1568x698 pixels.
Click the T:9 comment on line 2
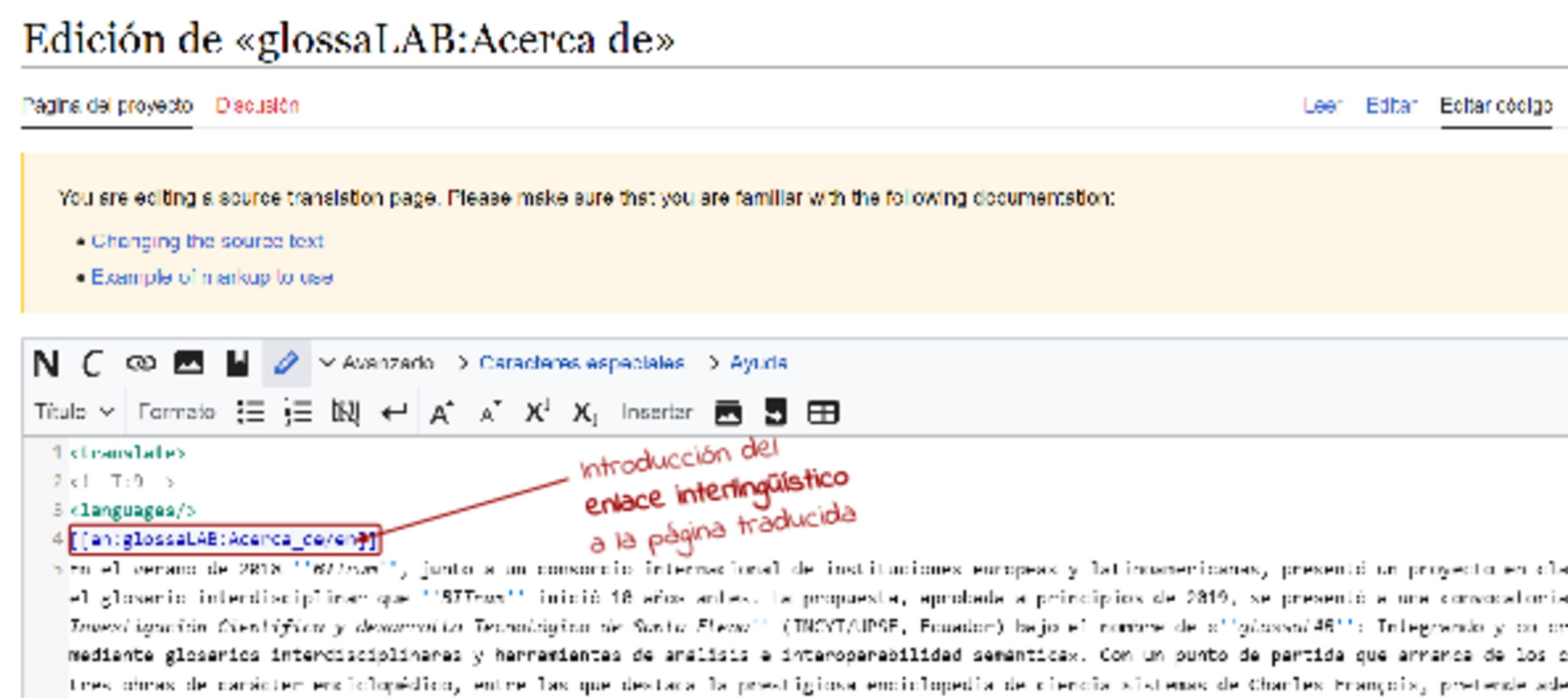[123, 482]
